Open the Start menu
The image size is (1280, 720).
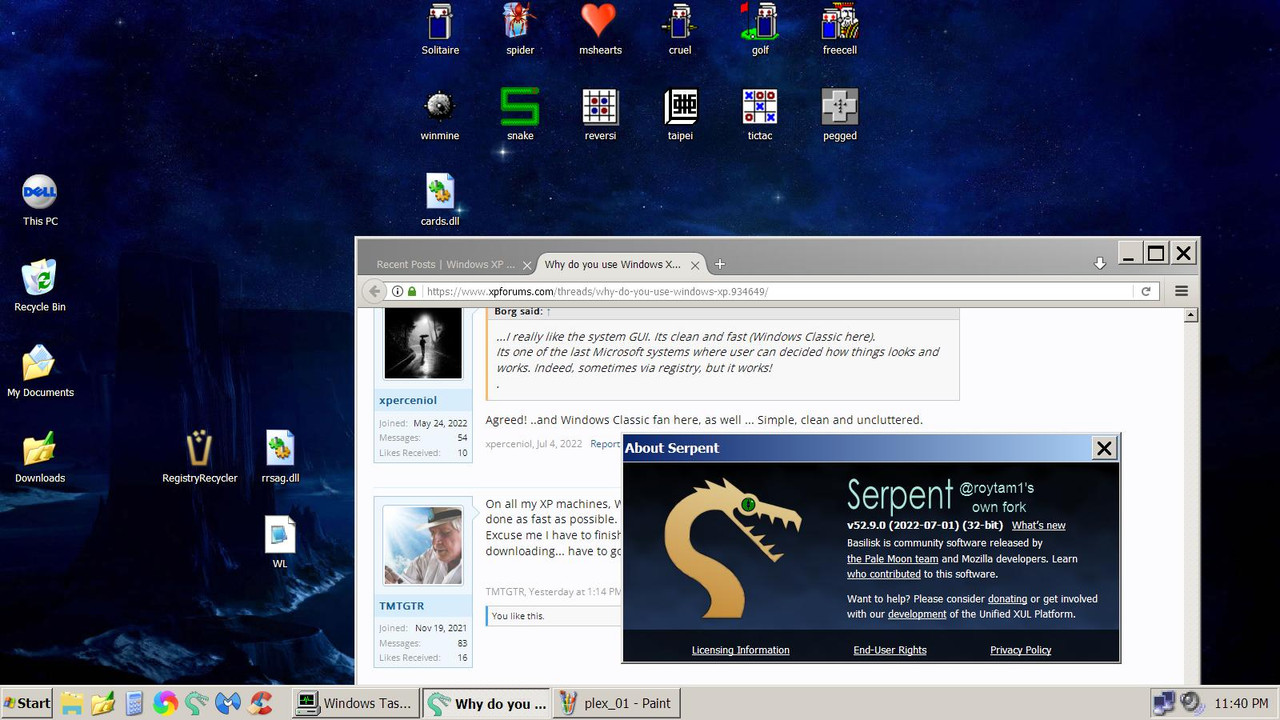[28, 703]
